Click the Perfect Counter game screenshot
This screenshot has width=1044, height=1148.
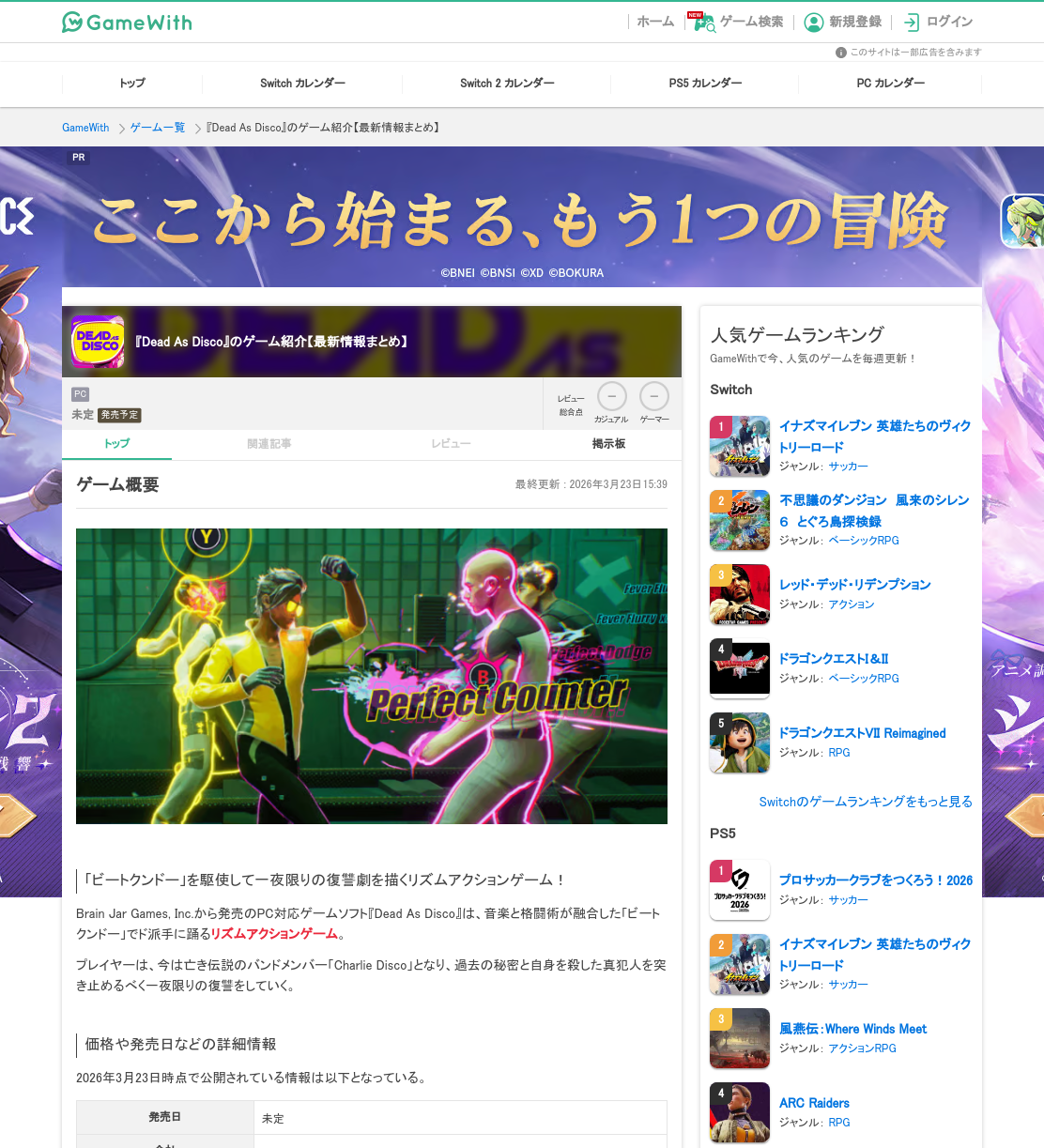click(372, 676)
